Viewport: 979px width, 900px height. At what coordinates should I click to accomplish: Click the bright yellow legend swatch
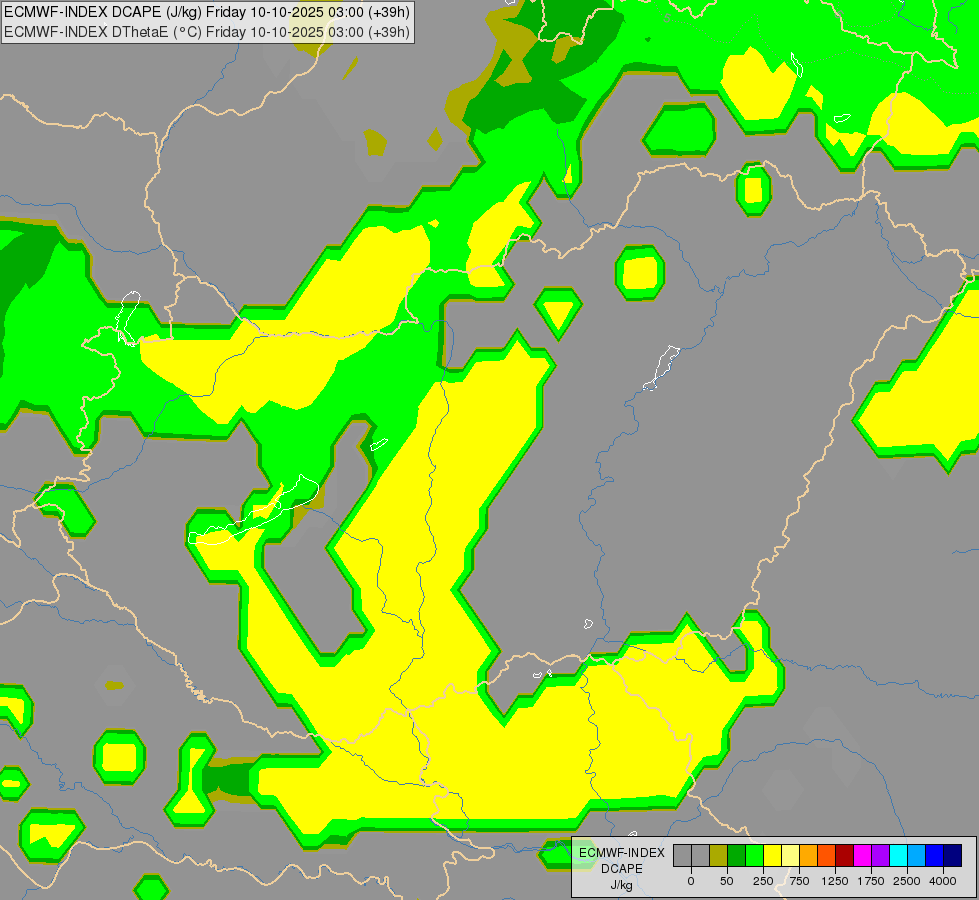click(x=772, y=855)
